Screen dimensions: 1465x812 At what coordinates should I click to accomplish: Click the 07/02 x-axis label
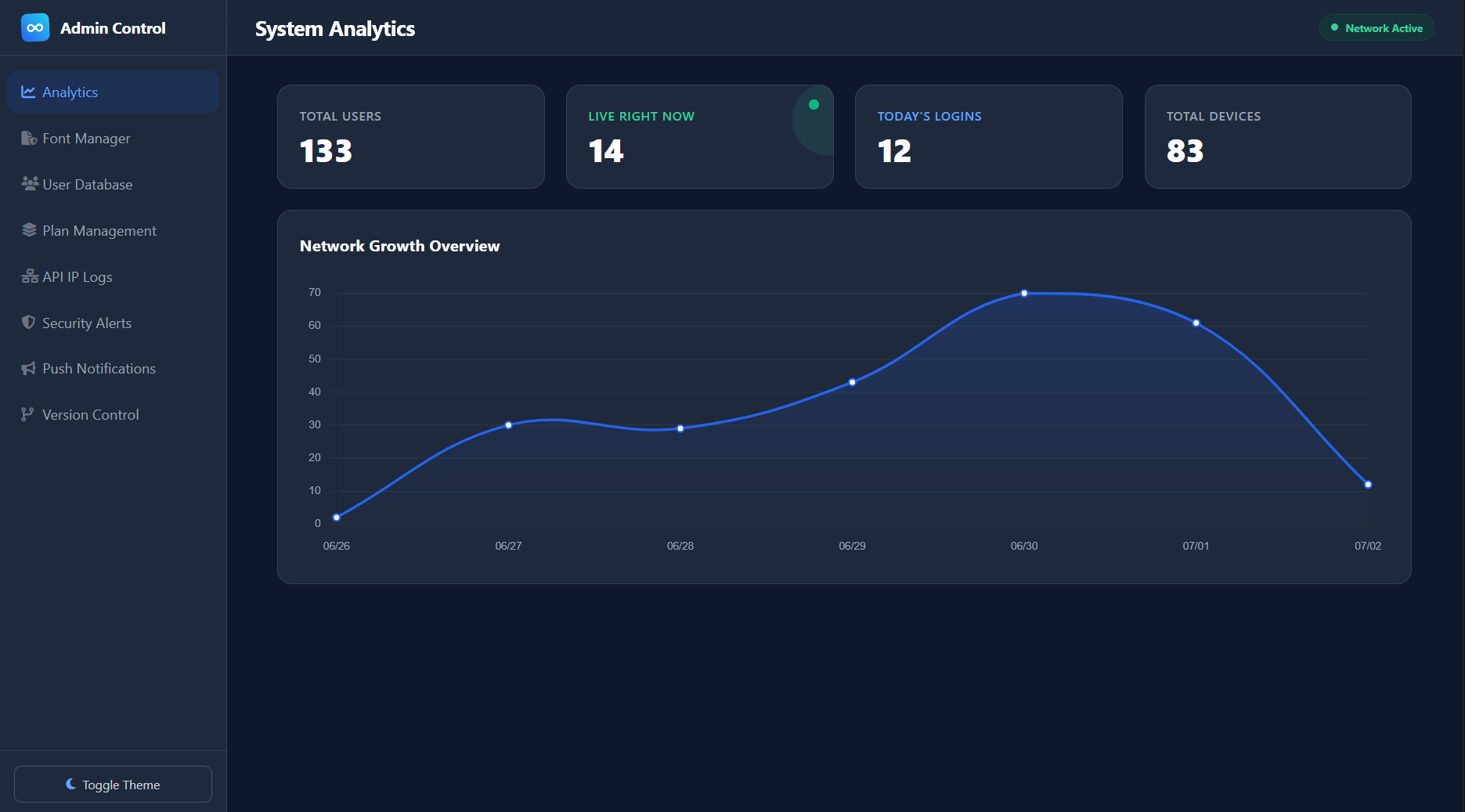click(1368, 546)
